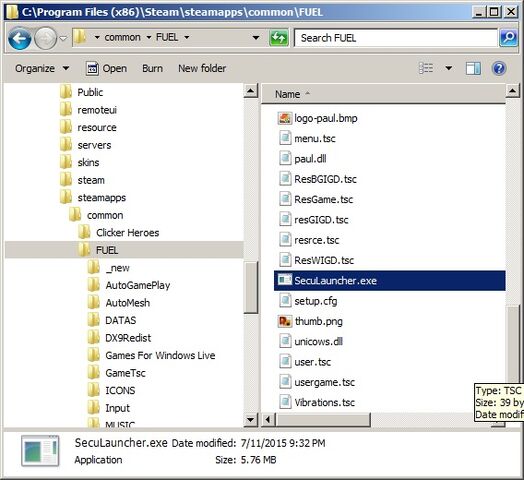
Task: Click the SecuLauncher.exe application icon
Action: tap(285, 280)
